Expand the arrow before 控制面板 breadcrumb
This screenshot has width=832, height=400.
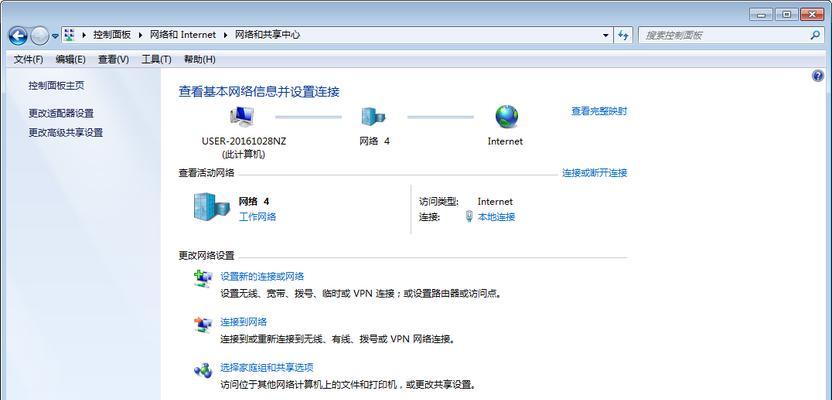[x=83, y=35]
